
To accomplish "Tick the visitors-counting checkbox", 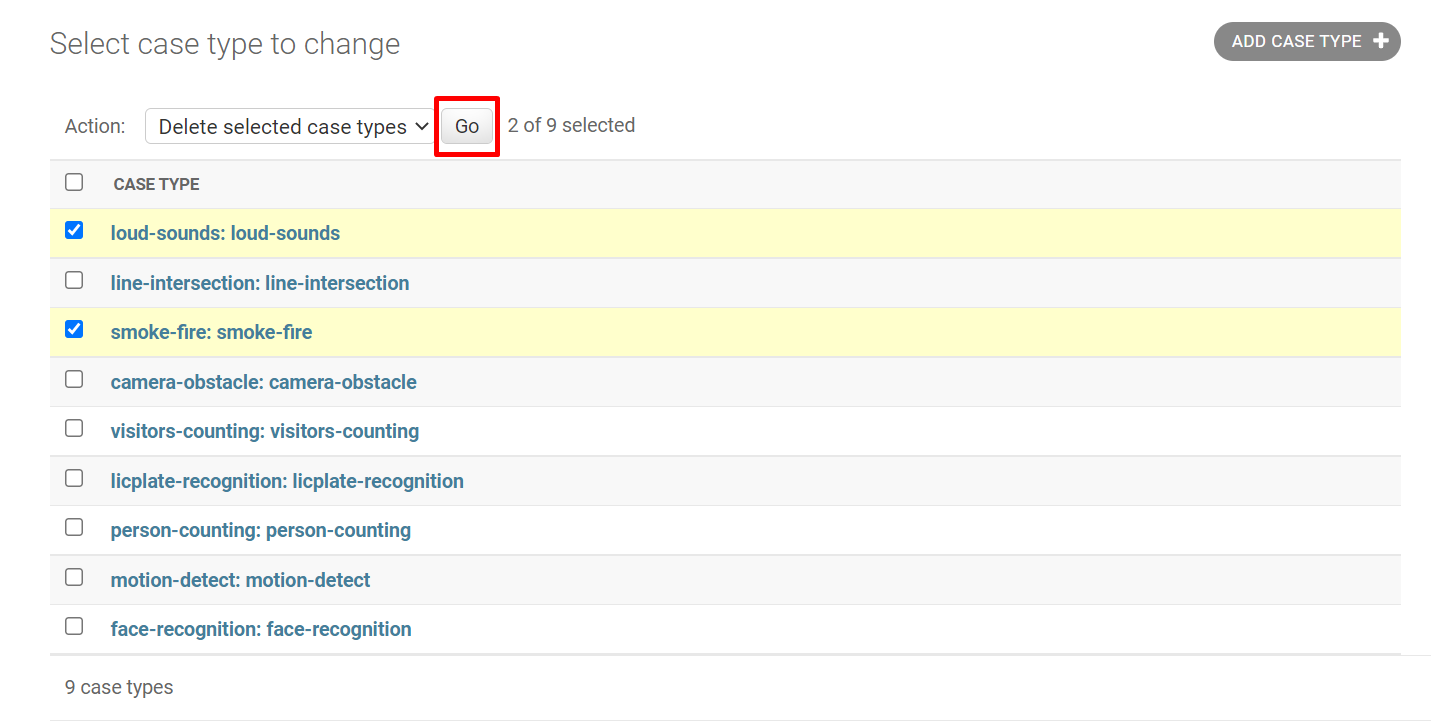I will point(74,429).
